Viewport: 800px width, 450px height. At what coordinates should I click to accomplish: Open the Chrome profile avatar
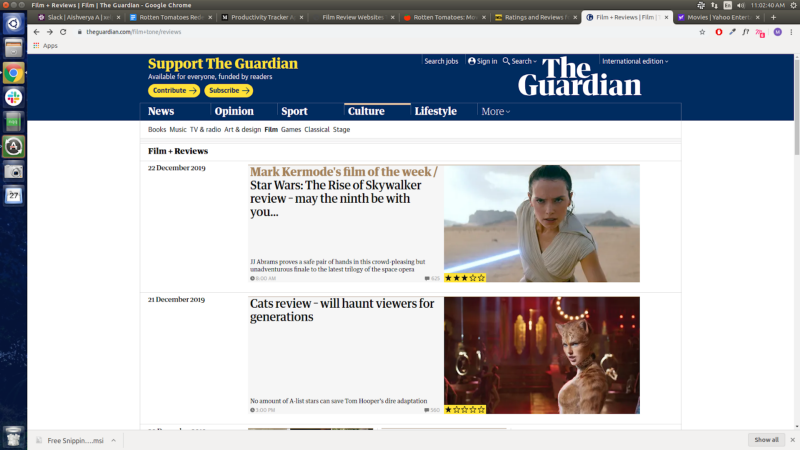point(778,32)
